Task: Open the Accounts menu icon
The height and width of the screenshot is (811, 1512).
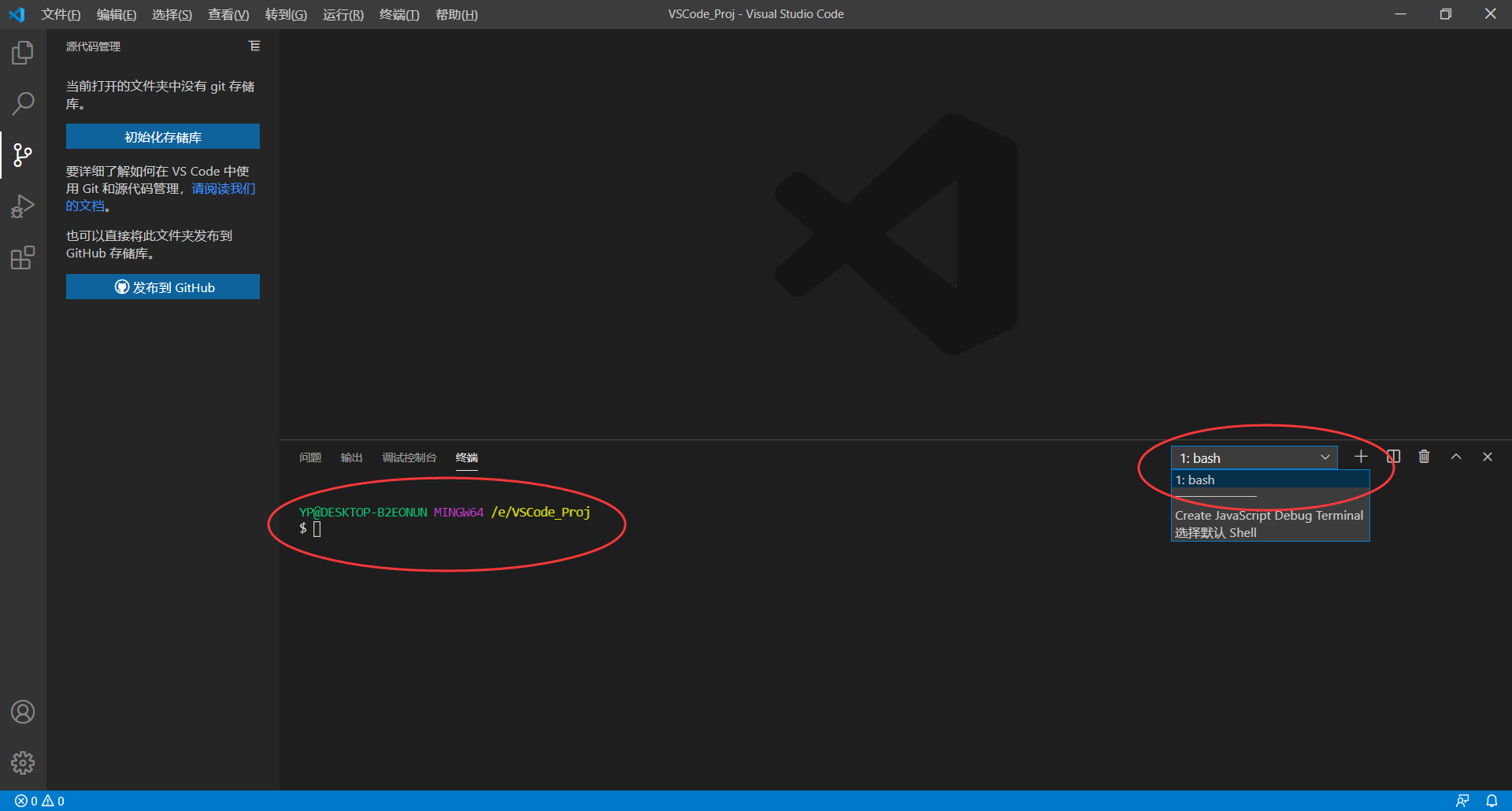Action: 23,712
